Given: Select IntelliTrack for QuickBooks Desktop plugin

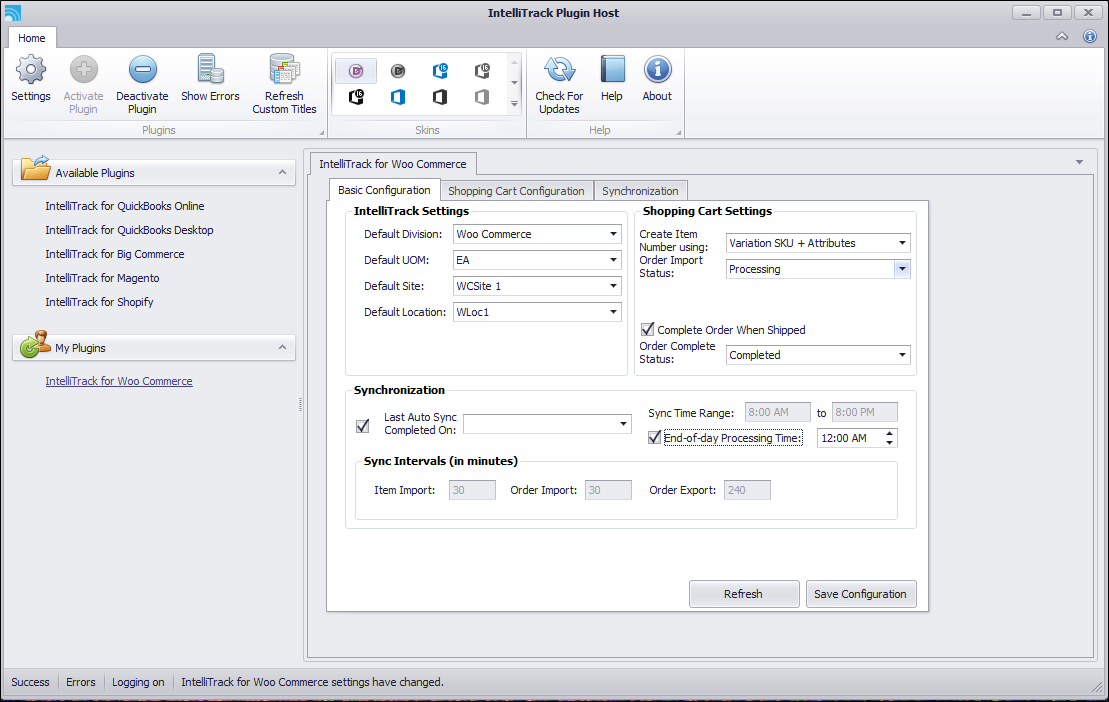Looking at the screenshot, I should [129, 230].
